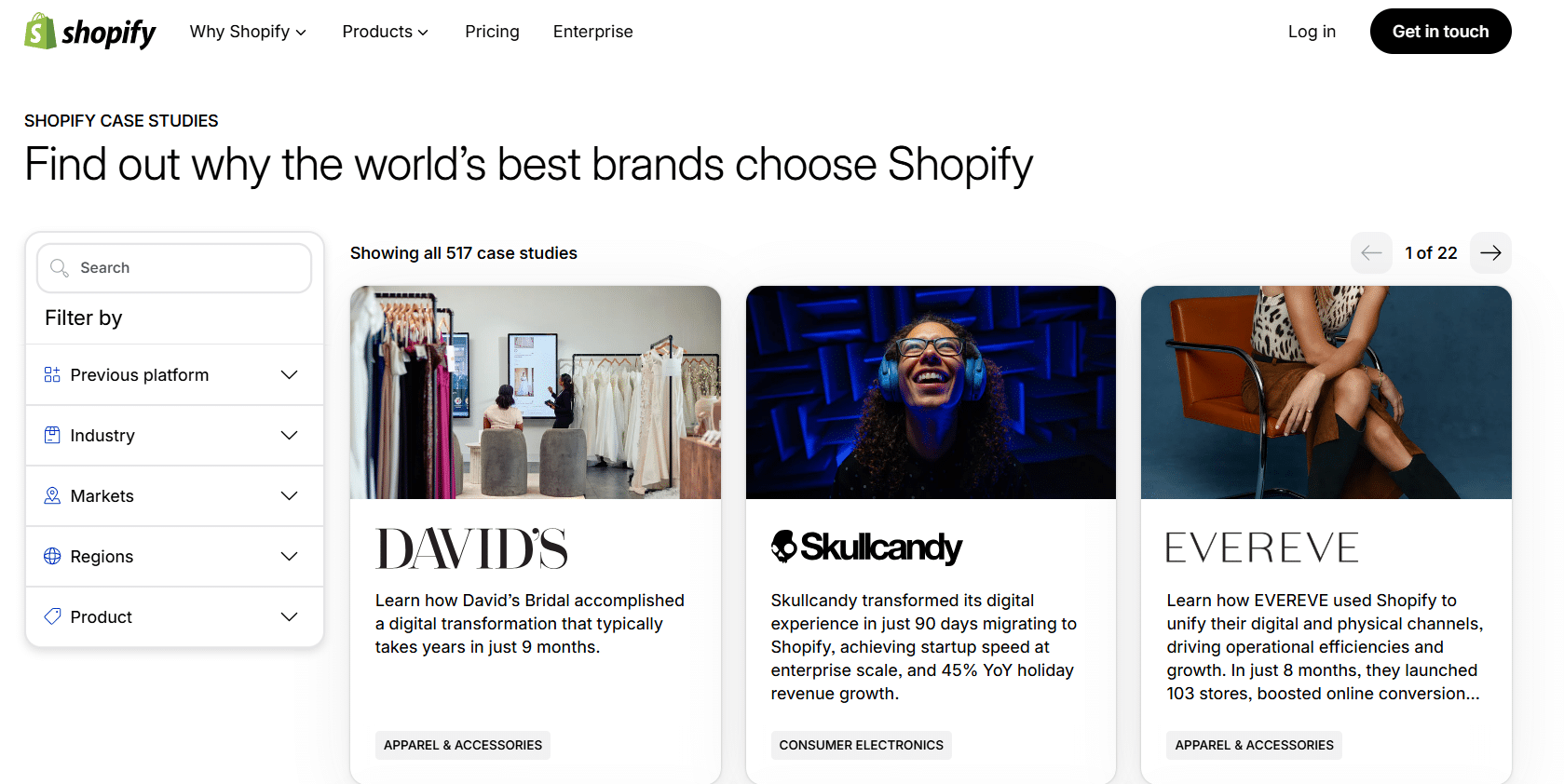Click the Shopify bag logo
Image resolution: width=1564 pixels, height=784 pixels.
pyautogui.click(x=40, y=31)
